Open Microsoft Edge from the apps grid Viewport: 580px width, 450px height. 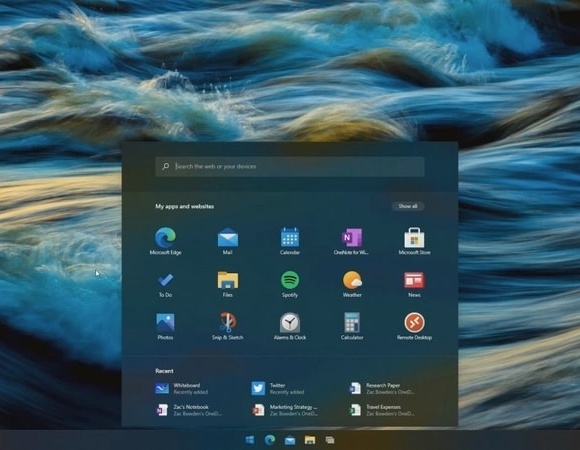click(165, 241)
